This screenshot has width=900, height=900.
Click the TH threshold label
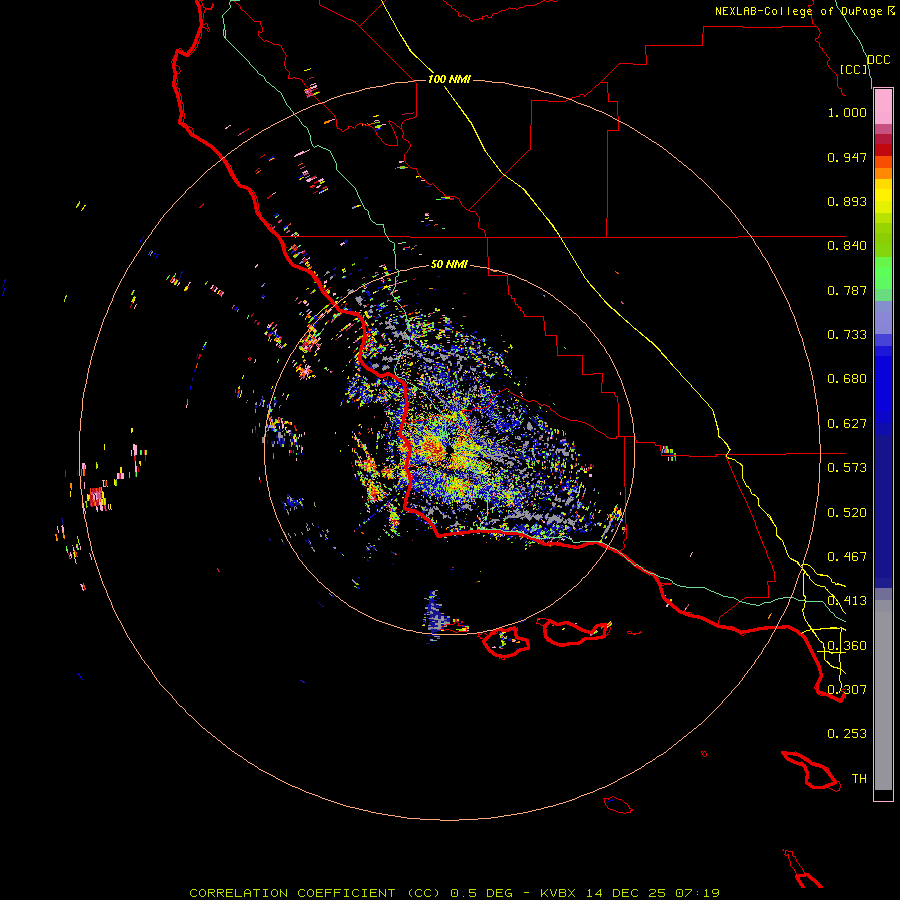[x=859, y=779]
